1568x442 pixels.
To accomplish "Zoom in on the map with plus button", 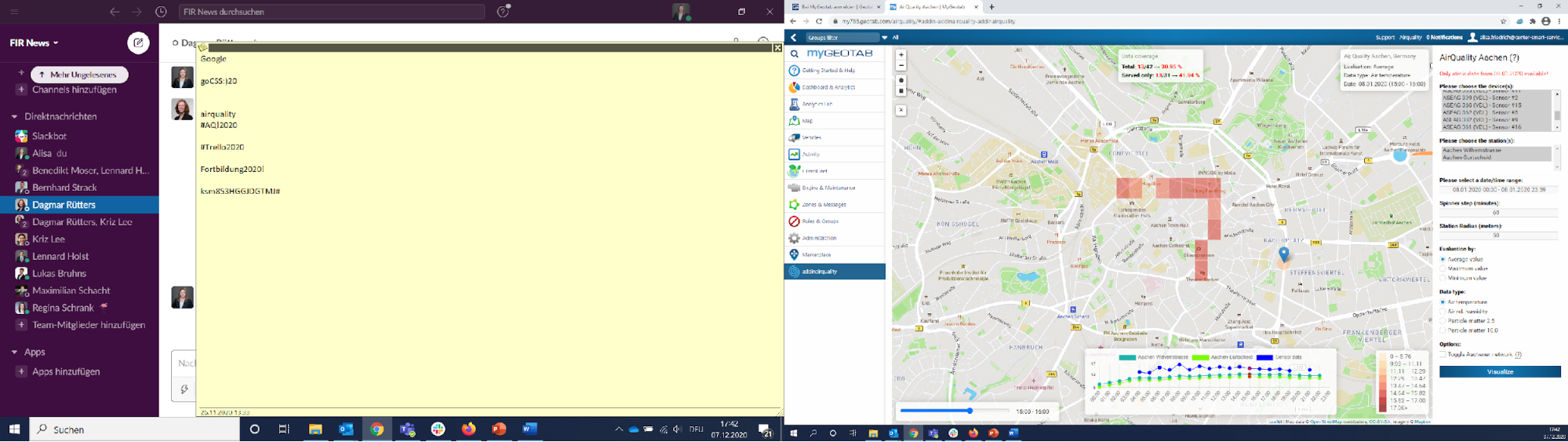I will (x=901, y=55).
